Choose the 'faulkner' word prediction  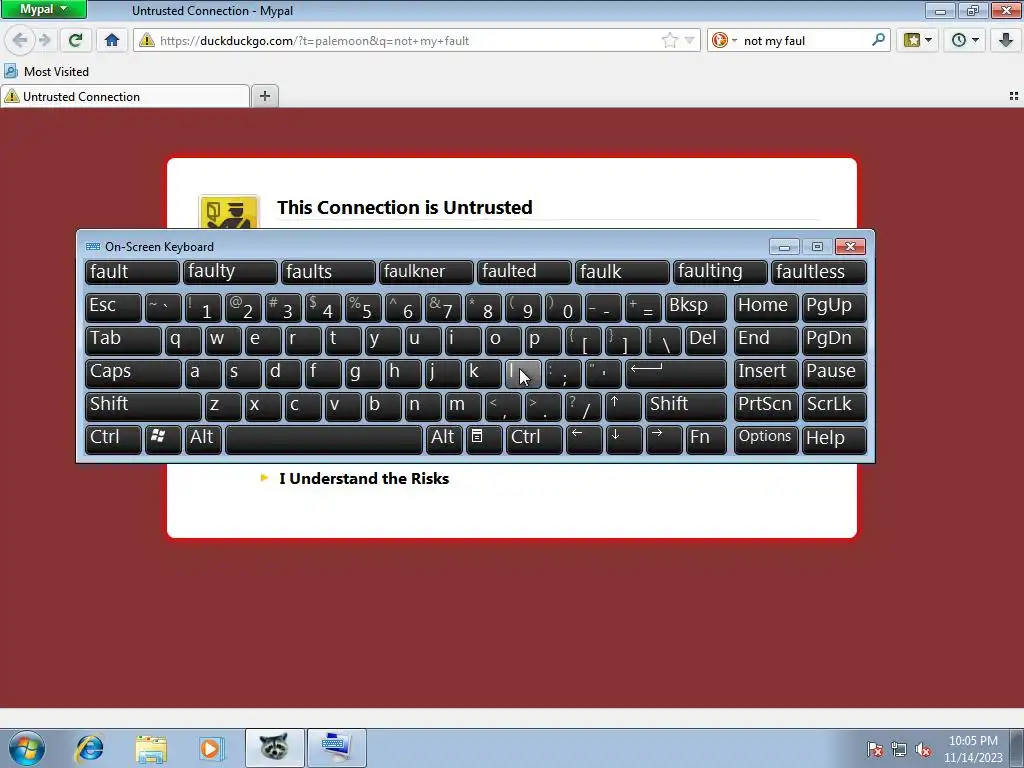click(x=426, y=272)
